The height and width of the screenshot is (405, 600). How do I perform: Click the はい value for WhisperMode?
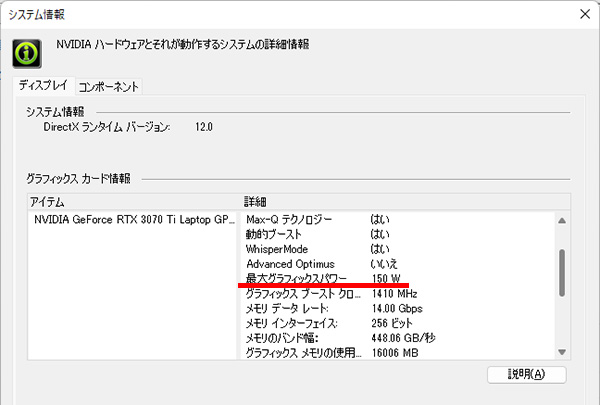(x=380, y=249)
